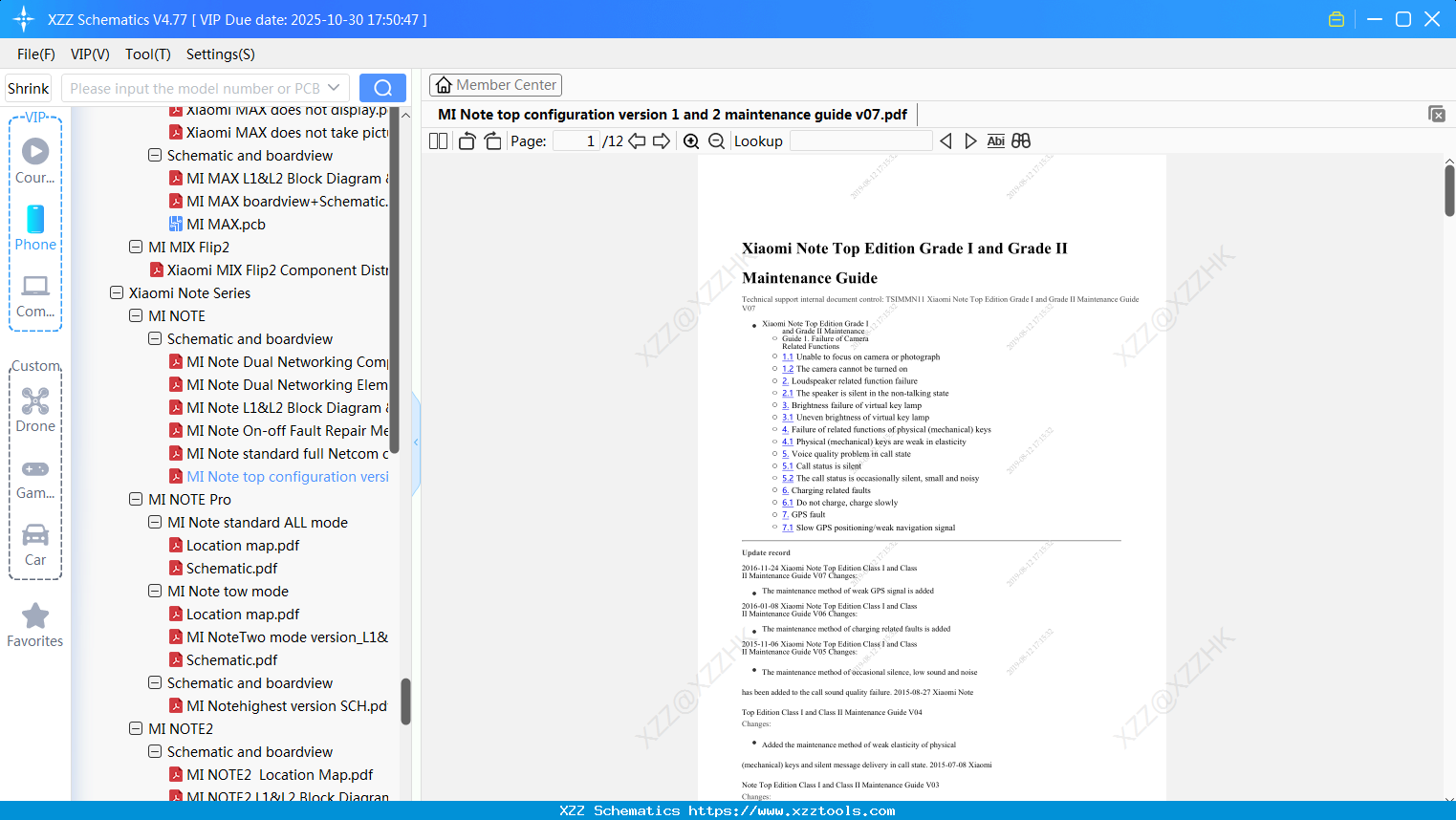The image size is (1456, 820).
Task: Open the Tool(T) menu
Action: (x=148, y=54)
